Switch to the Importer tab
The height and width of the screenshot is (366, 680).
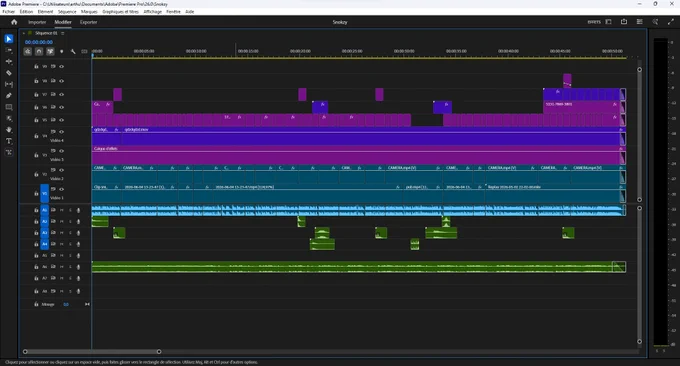click(x=37, y=22)
